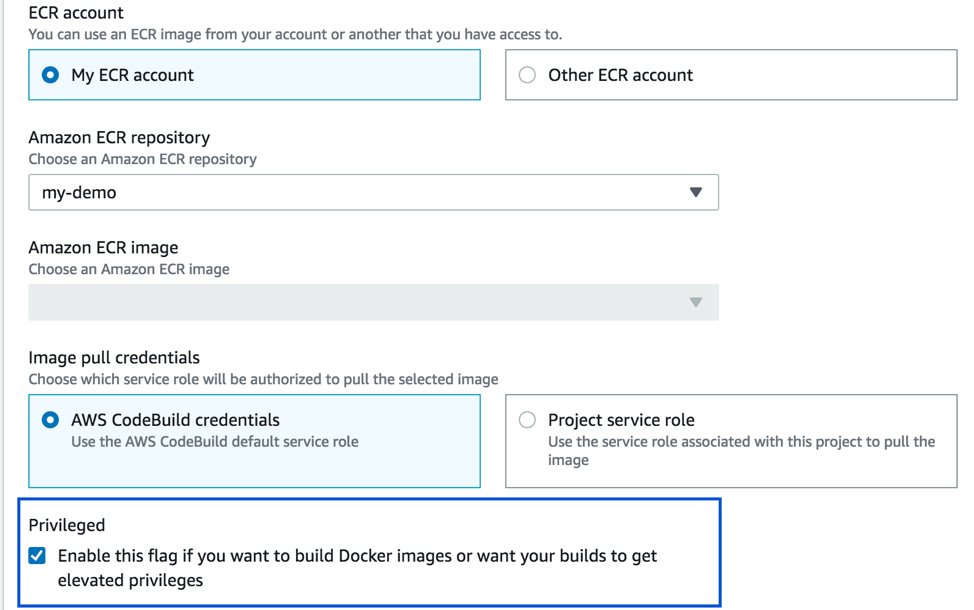Choose Project service role for image pull
Screen dimensions: 974x610
point(527,420)
